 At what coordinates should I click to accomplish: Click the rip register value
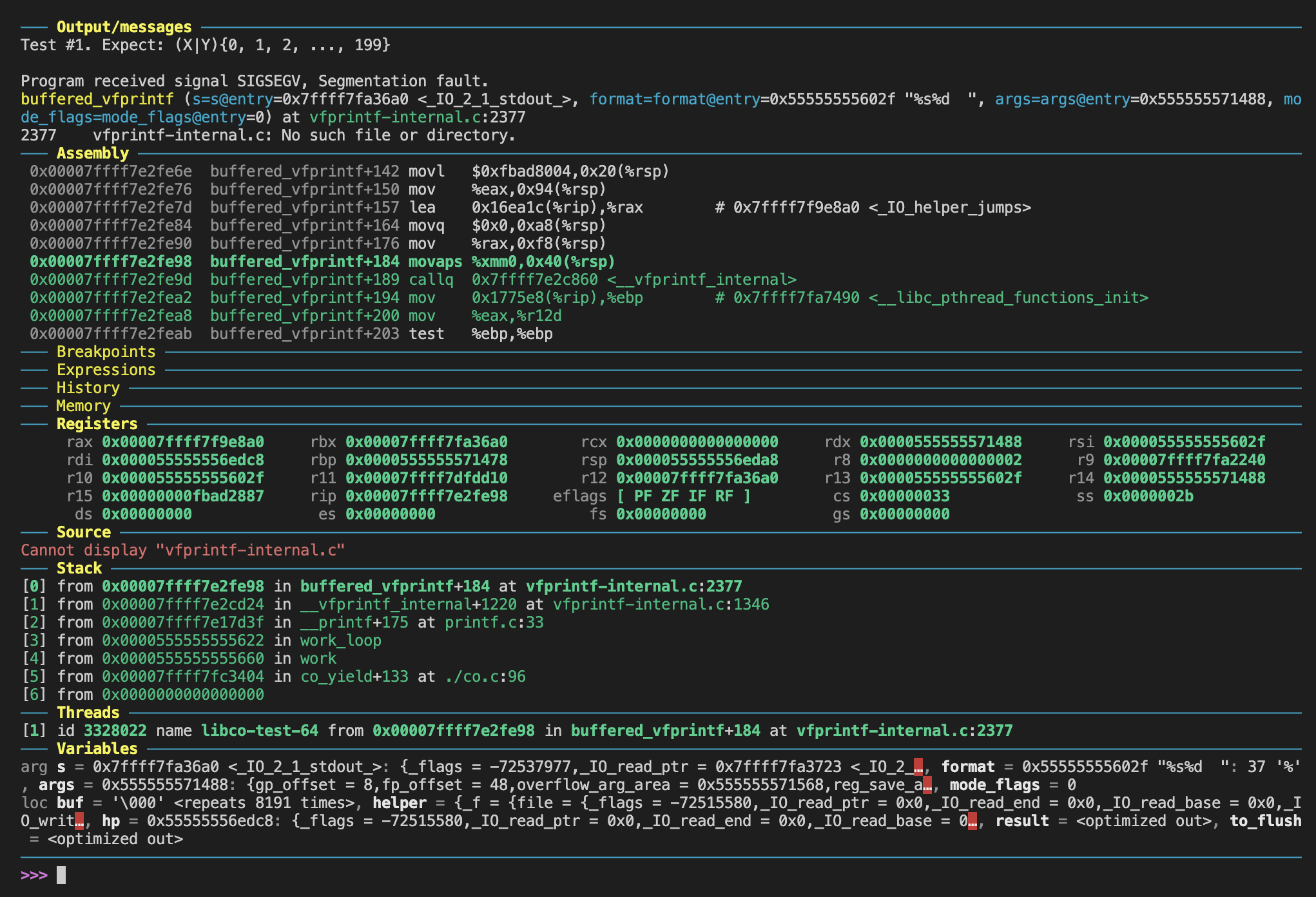coord(427,496)
